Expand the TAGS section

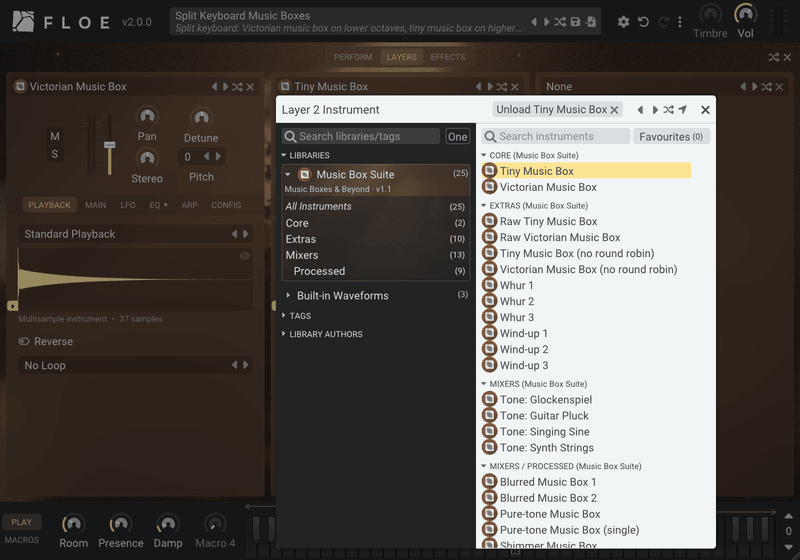click(x=284, y=316)
